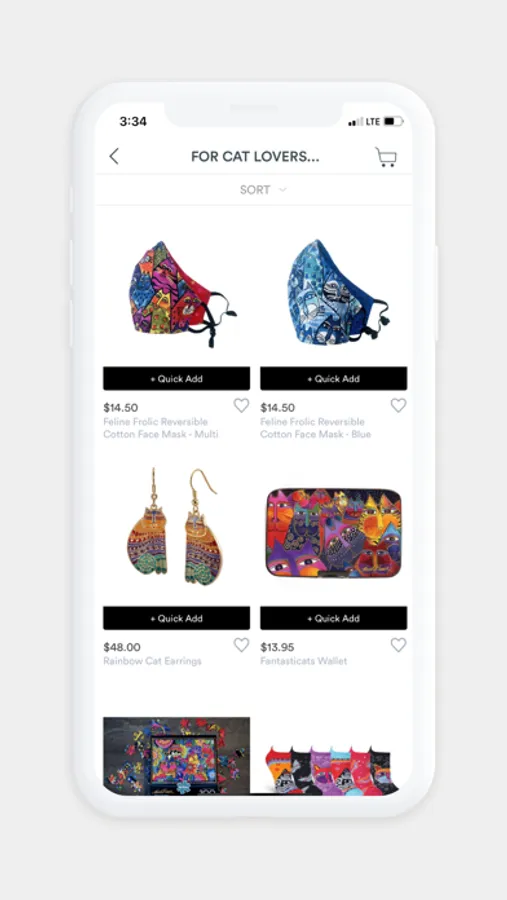
Task: Click the chevron beside SORT
Action: (282, 190)
